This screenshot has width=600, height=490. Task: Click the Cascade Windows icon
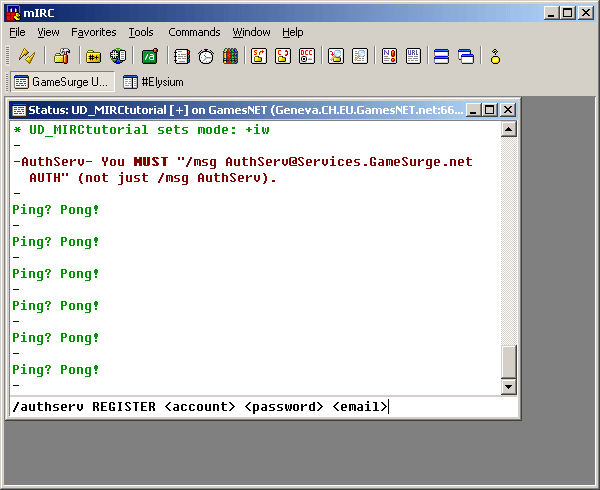point(466,56)
